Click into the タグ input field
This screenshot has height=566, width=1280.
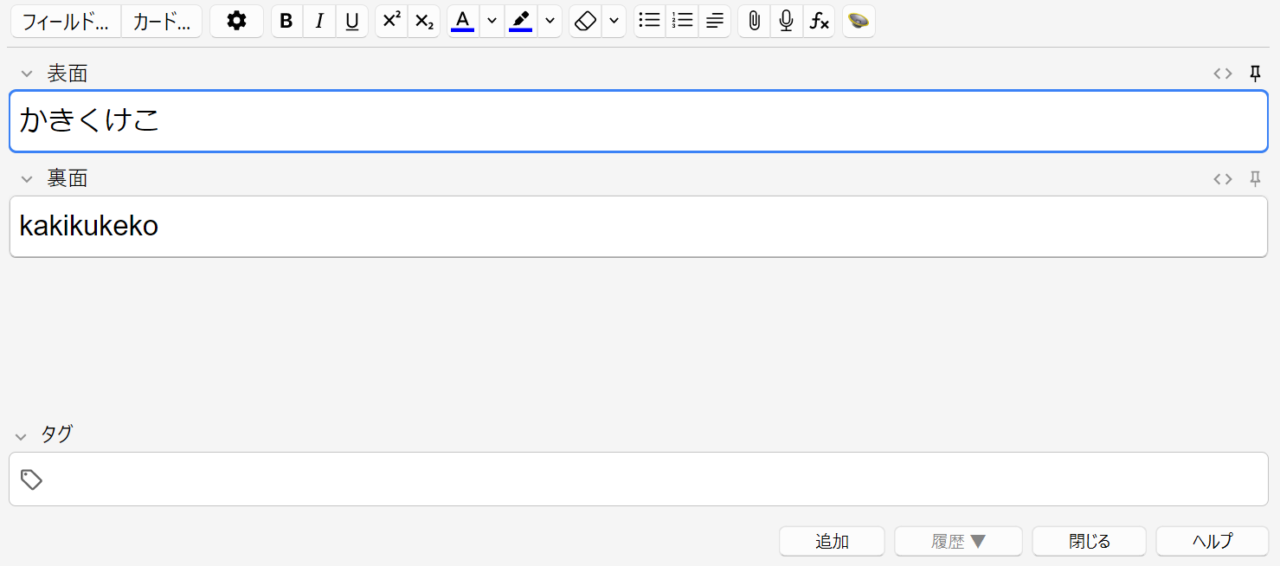(x=650, y=480)
